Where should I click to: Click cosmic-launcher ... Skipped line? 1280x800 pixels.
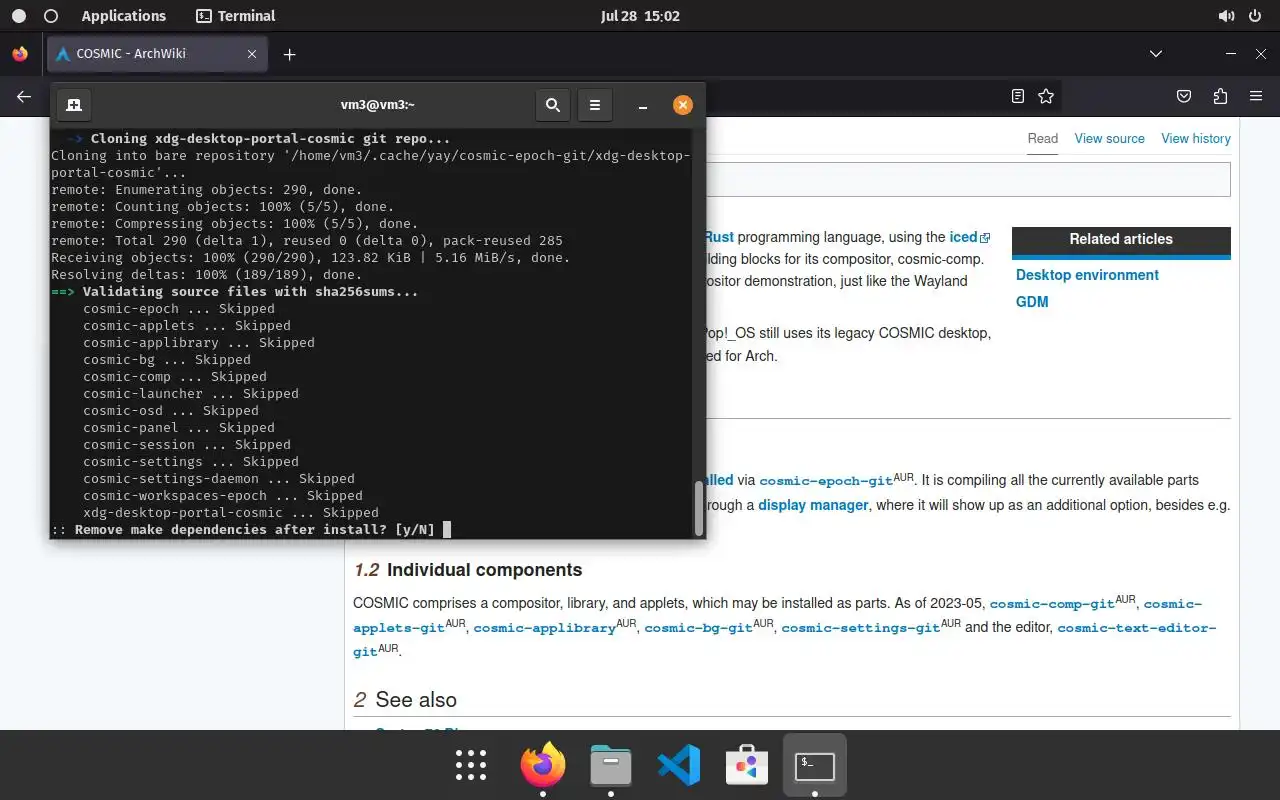click(x=191, y=394)
